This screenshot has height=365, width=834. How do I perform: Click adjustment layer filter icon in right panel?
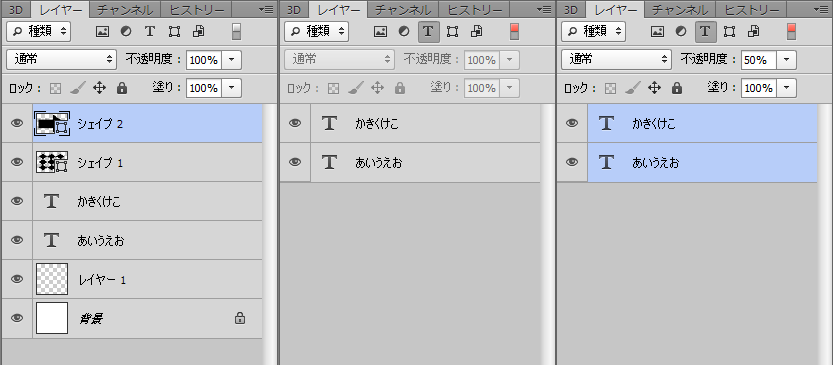(681, 32)
